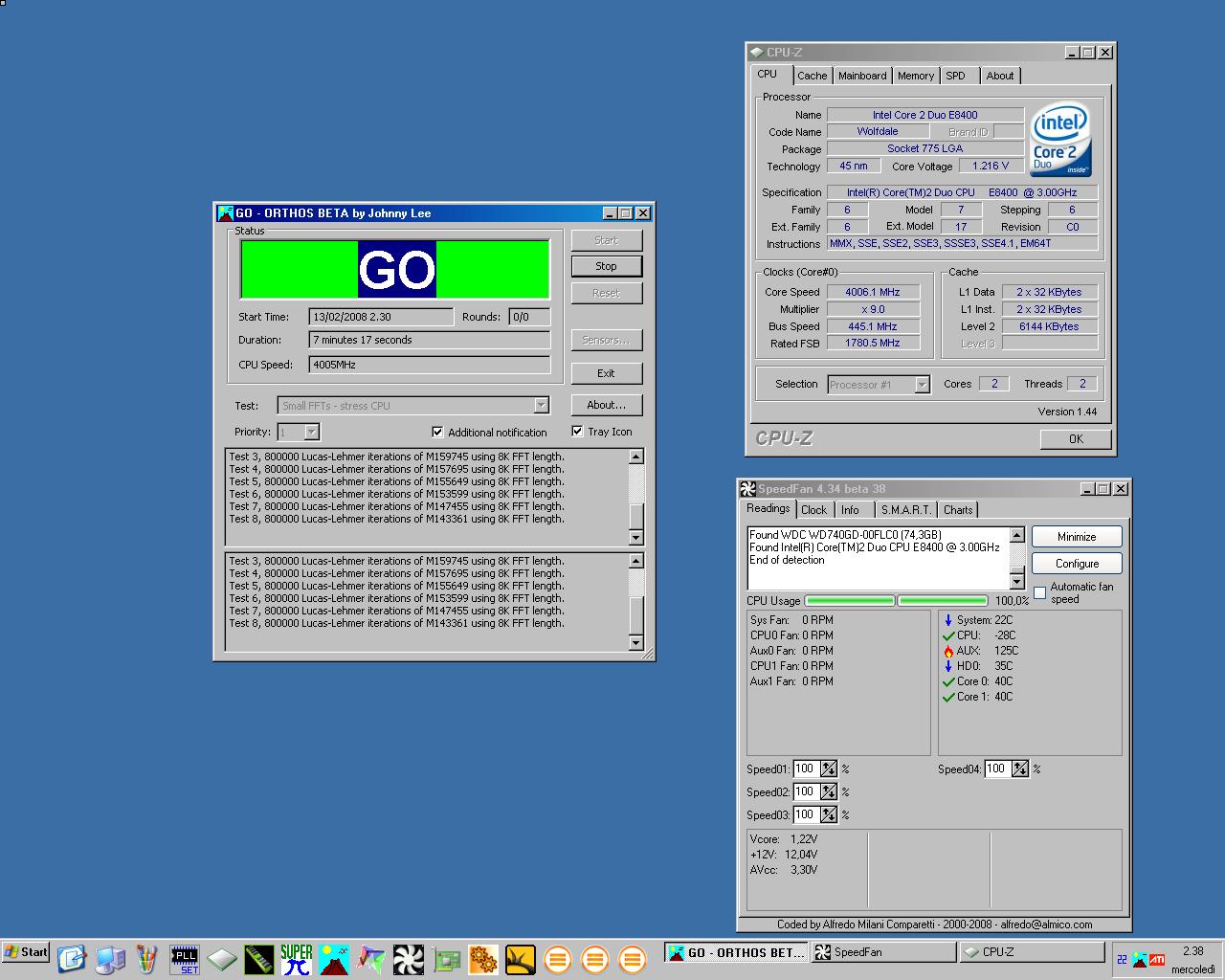The width and height of the screenshot is (1225, 980).
Task: Open the green expansion card icon
Action: [x=446, y=959]
